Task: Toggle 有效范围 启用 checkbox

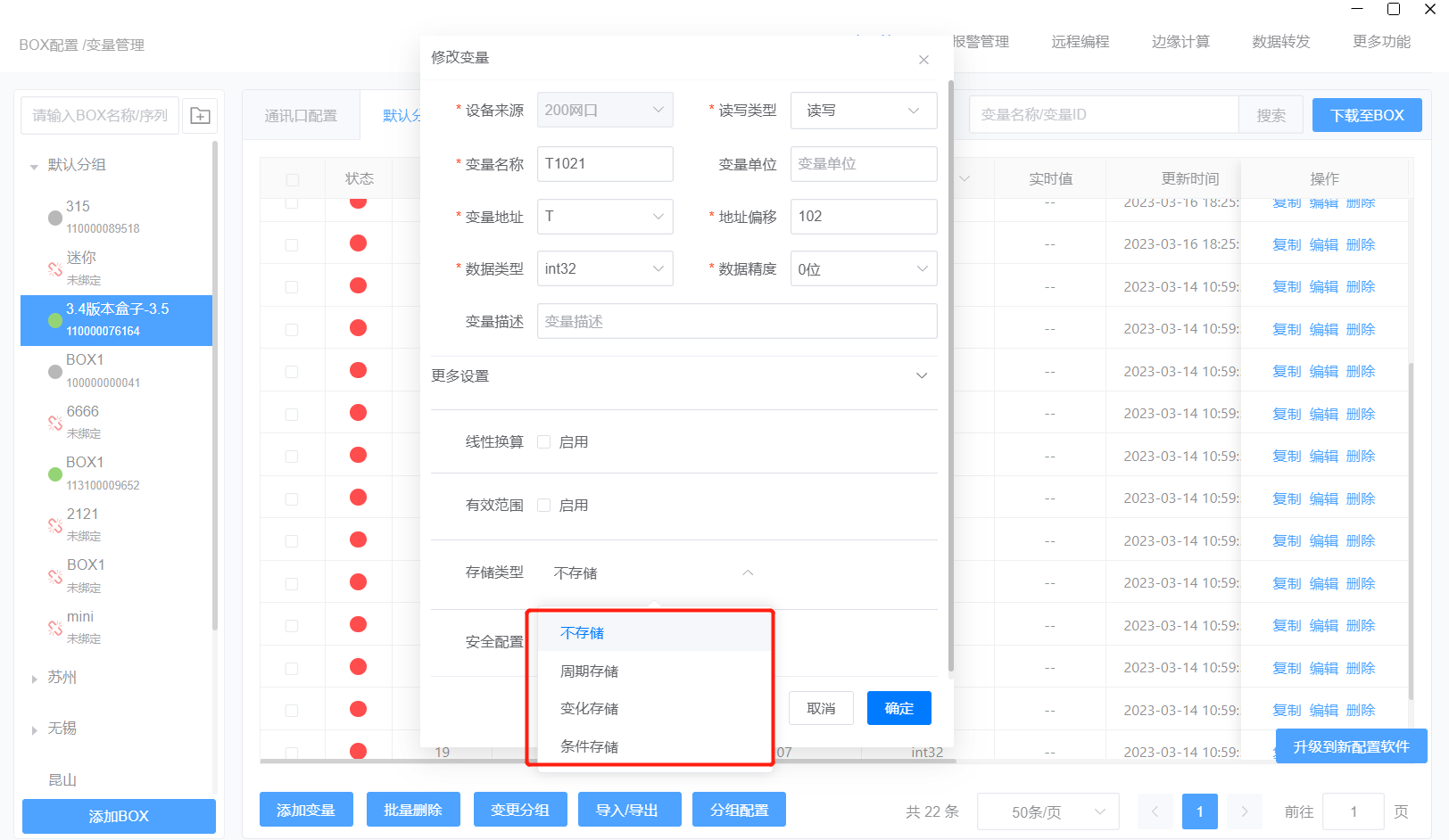Action: 543,506
